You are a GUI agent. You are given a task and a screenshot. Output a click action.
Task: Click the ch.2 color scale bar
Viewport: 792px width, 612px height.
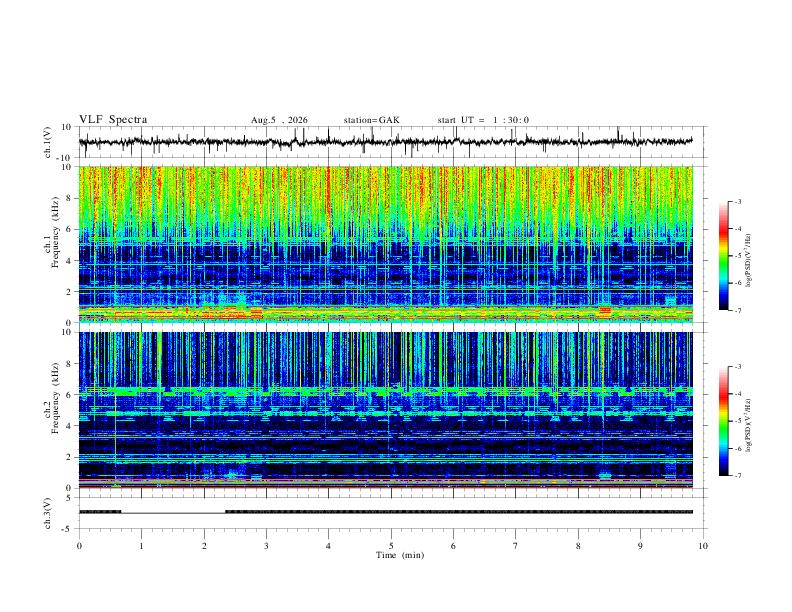(723, 421)
